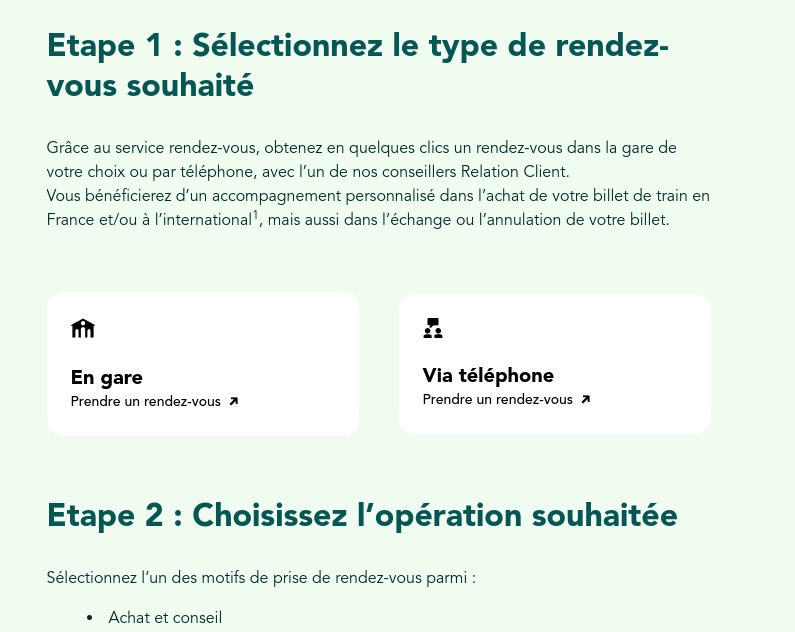Open footnote 1 after the word international

(256, 215)
